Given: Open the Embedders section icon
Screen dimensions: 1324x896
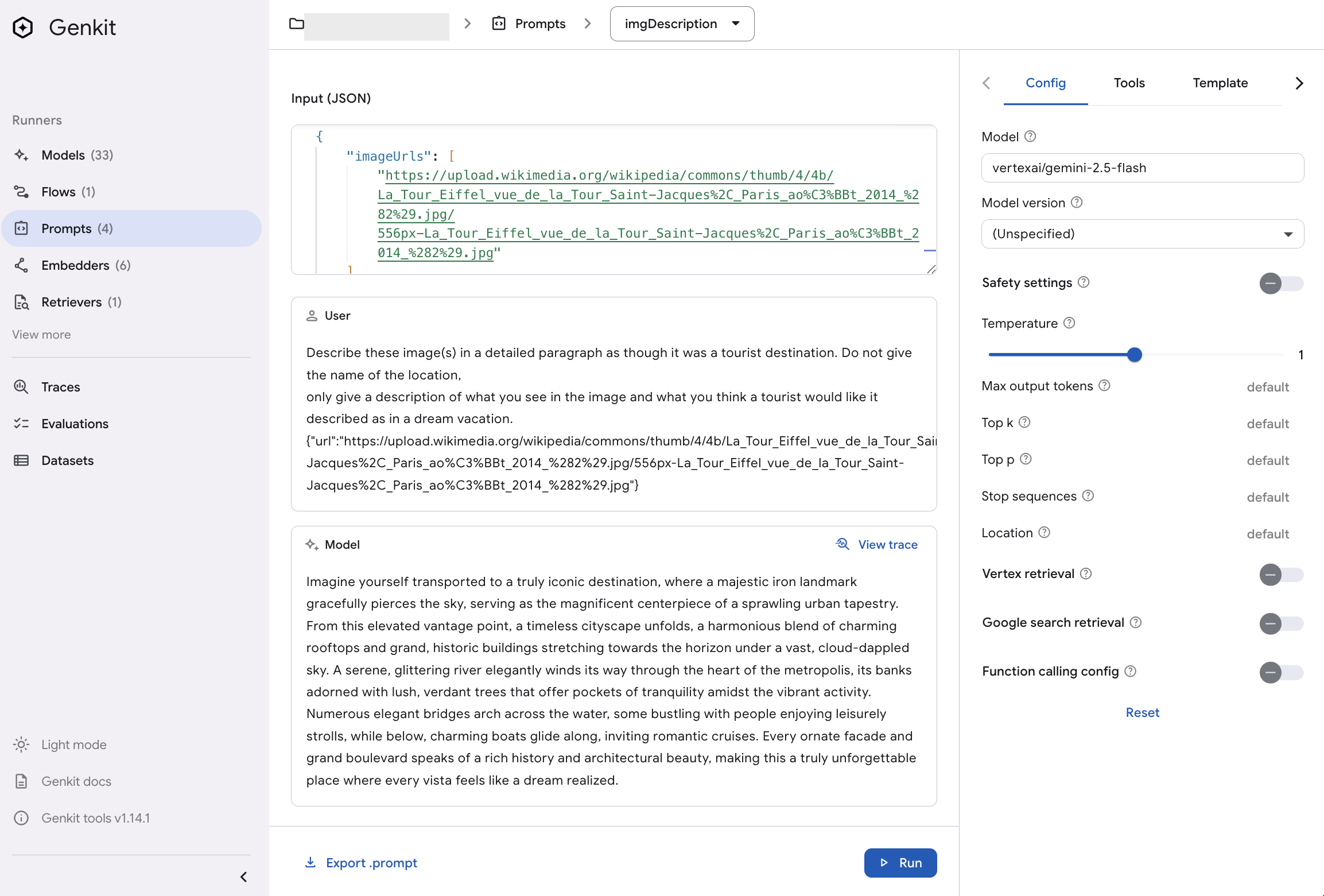Looking at the screenshot, I should pos(21,265).
